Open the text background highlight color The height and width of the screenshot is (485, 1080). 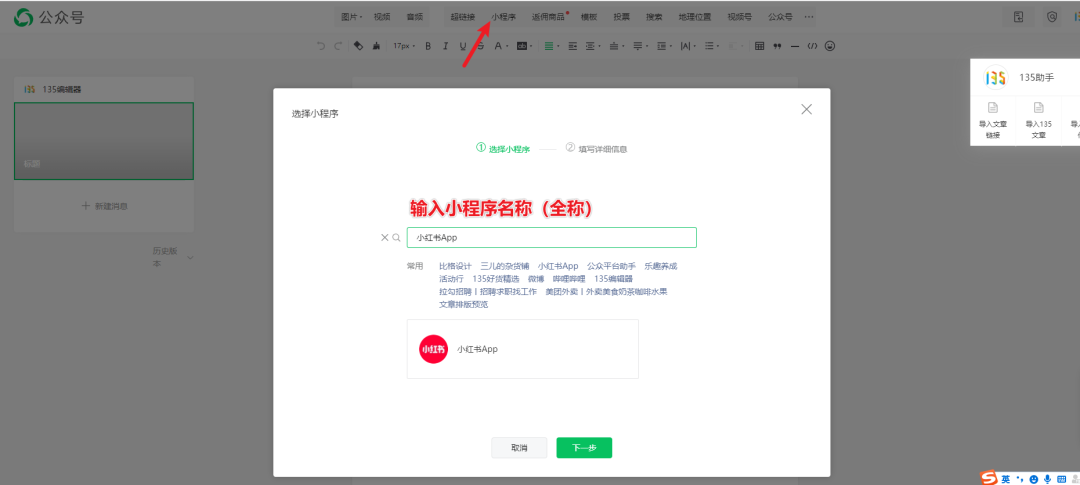pos(524,46)
